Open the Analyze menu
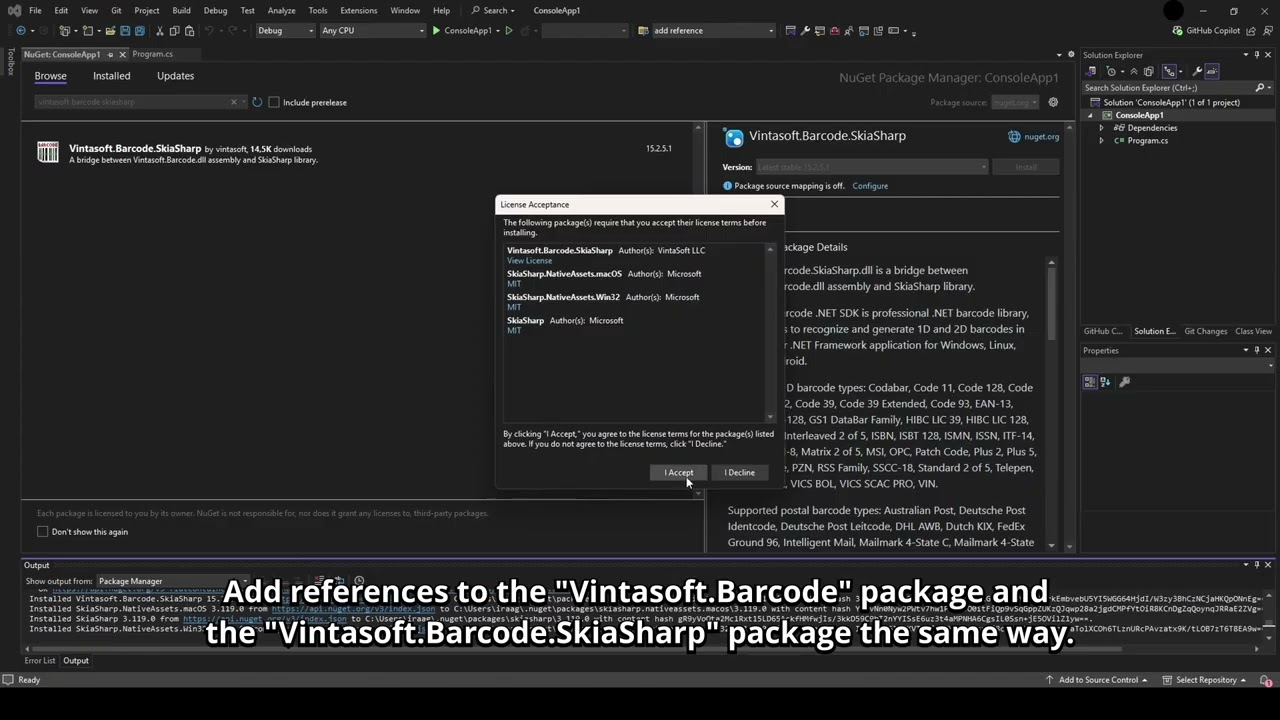Image resolution: width=1280 pixels, height=720 pixels. tap(281, 10)
